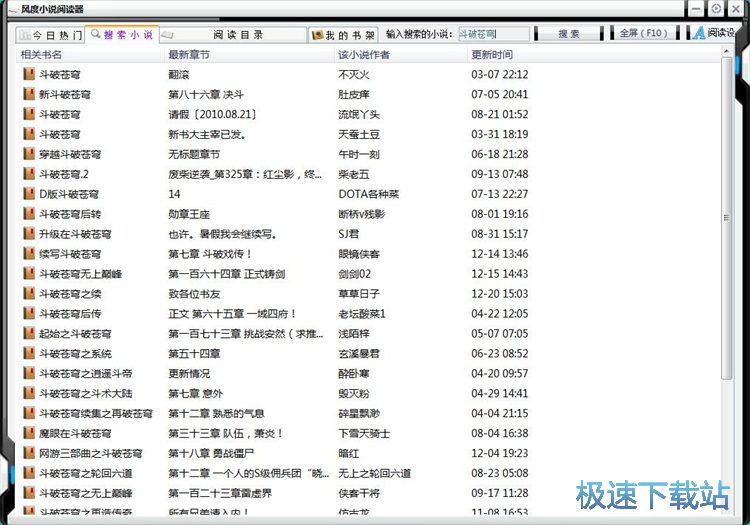Image resolution: width=750 pixels, height=525 pixels.
Task: Open the 我的书架 tab
Action: point(343,35)
